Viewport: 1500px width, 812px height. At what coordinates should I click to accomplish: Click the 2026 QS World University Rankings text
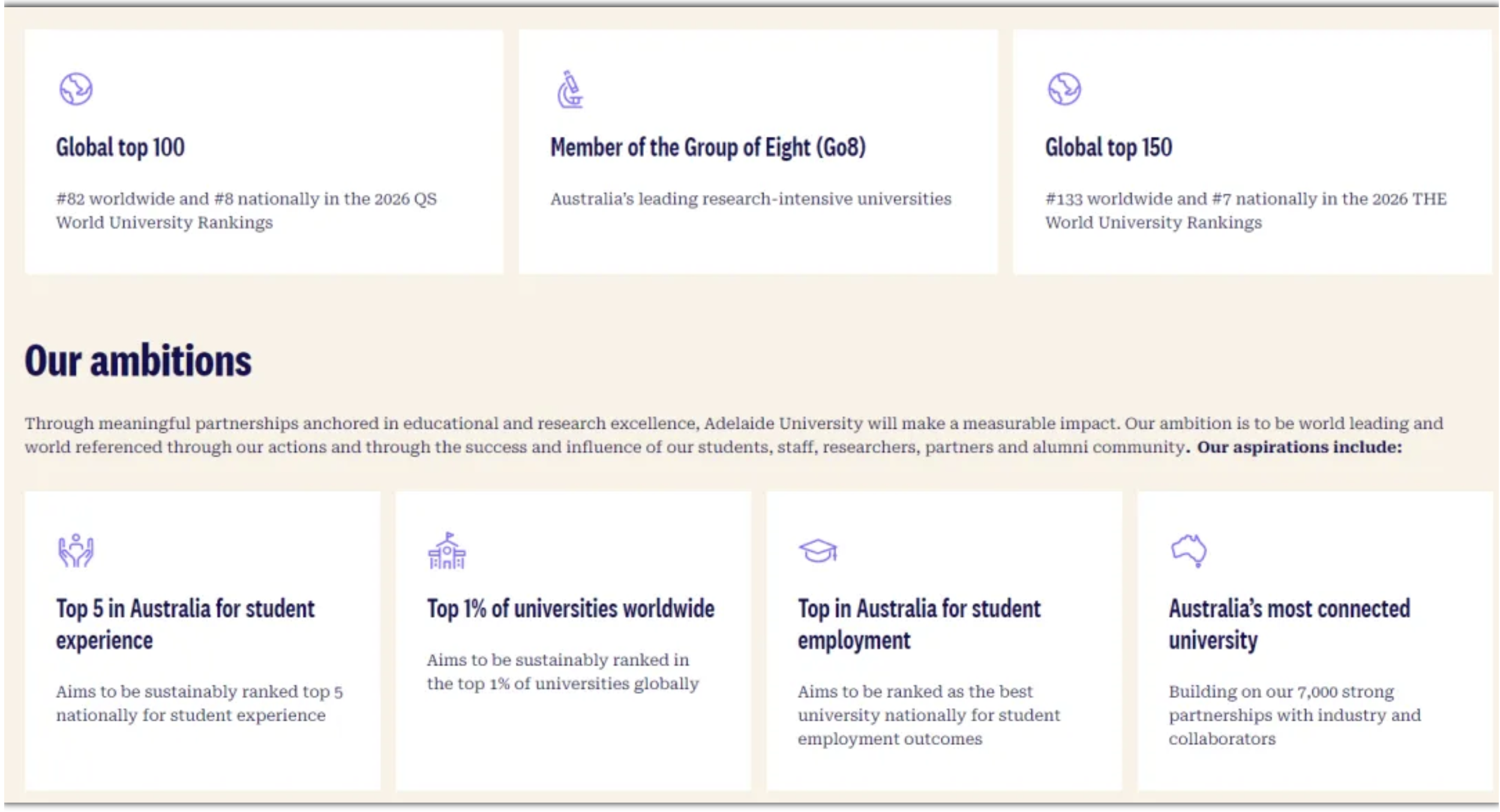246,210
